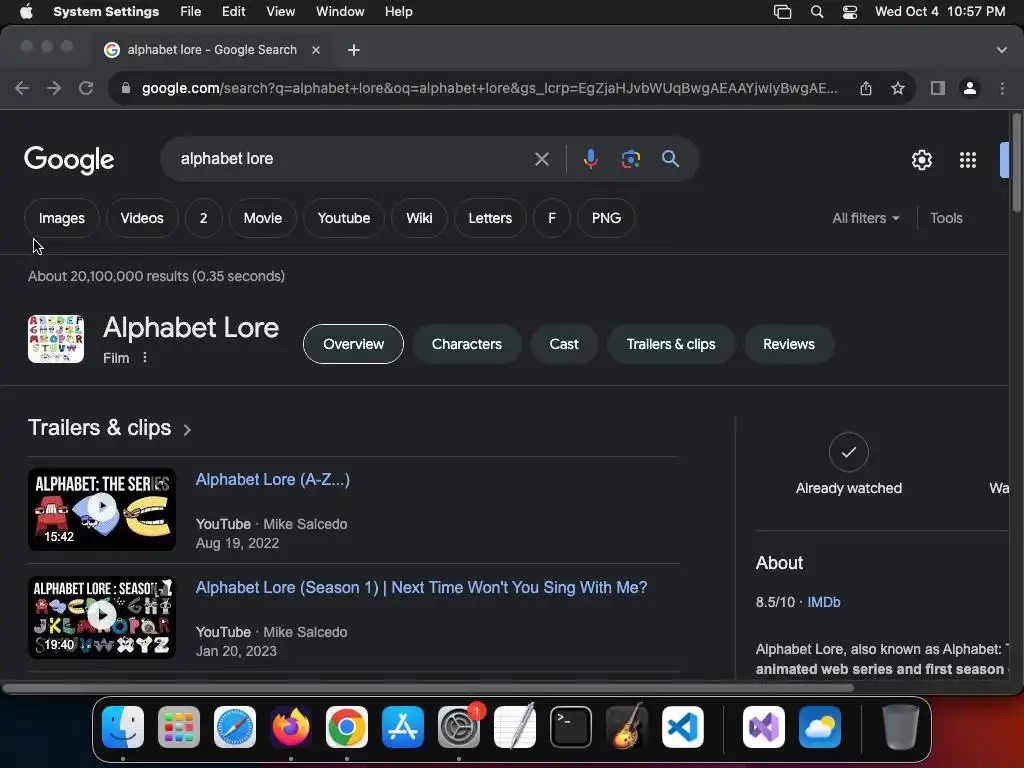Open the Chrome profile icon
This screenshot has width=1024, height=768.
tap(970, 88)
